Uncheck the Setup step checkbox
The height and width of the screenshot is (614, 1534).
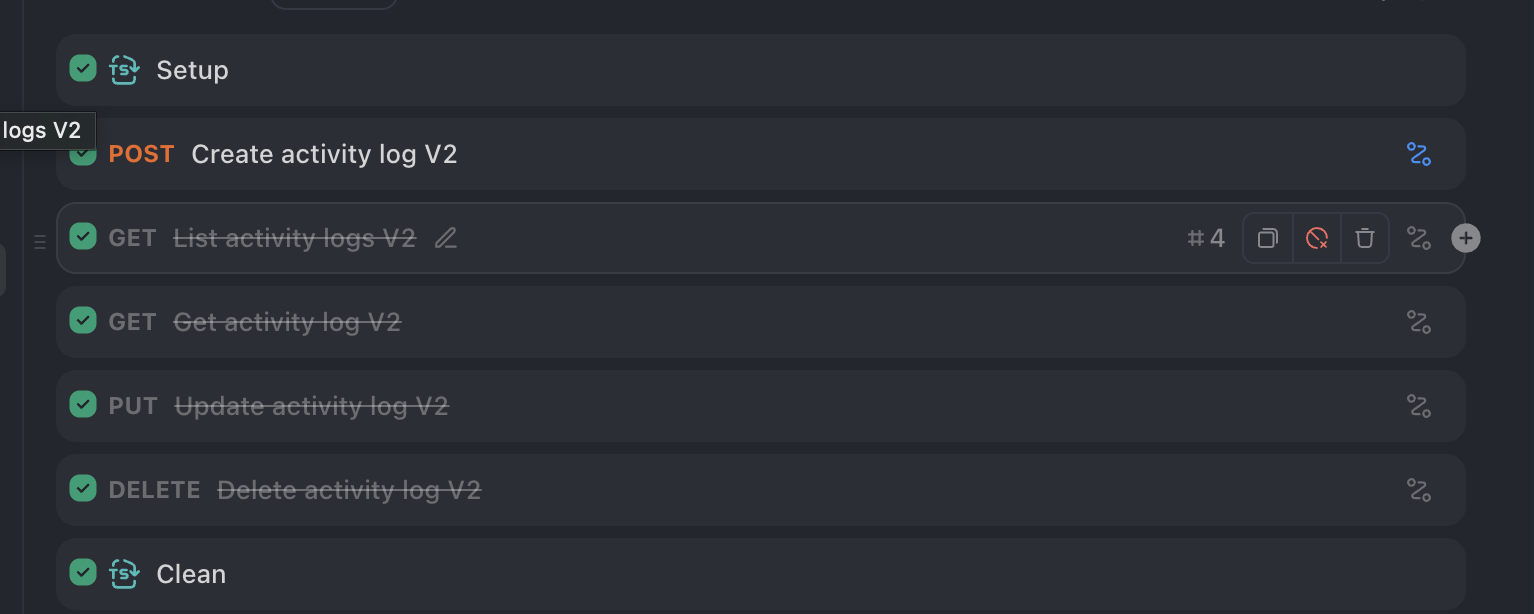tap(83, 69)
